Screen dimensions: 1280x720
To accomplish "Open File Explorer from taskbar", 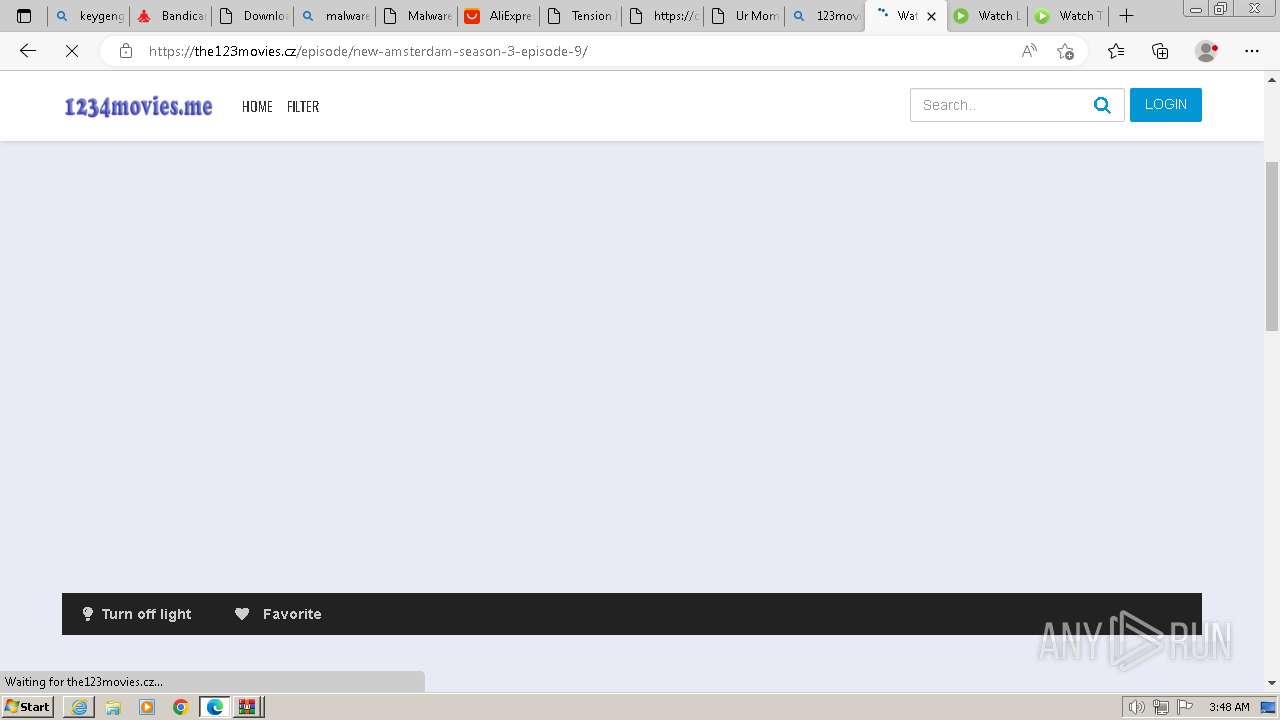I will [113, 707].
